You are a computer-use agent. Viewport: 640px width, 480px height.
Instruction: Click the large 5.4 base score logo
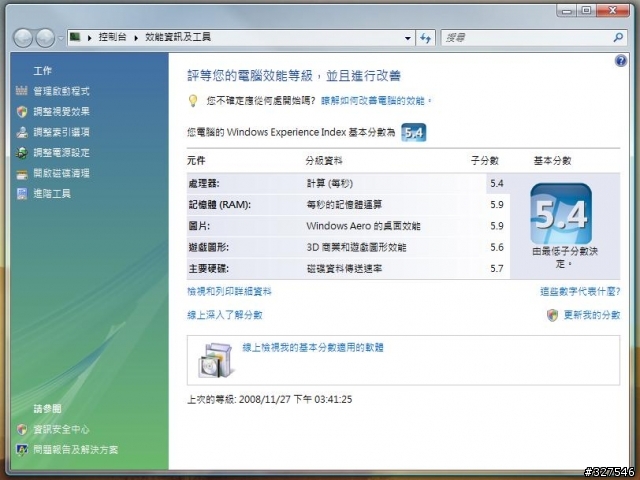pos(561,214)
